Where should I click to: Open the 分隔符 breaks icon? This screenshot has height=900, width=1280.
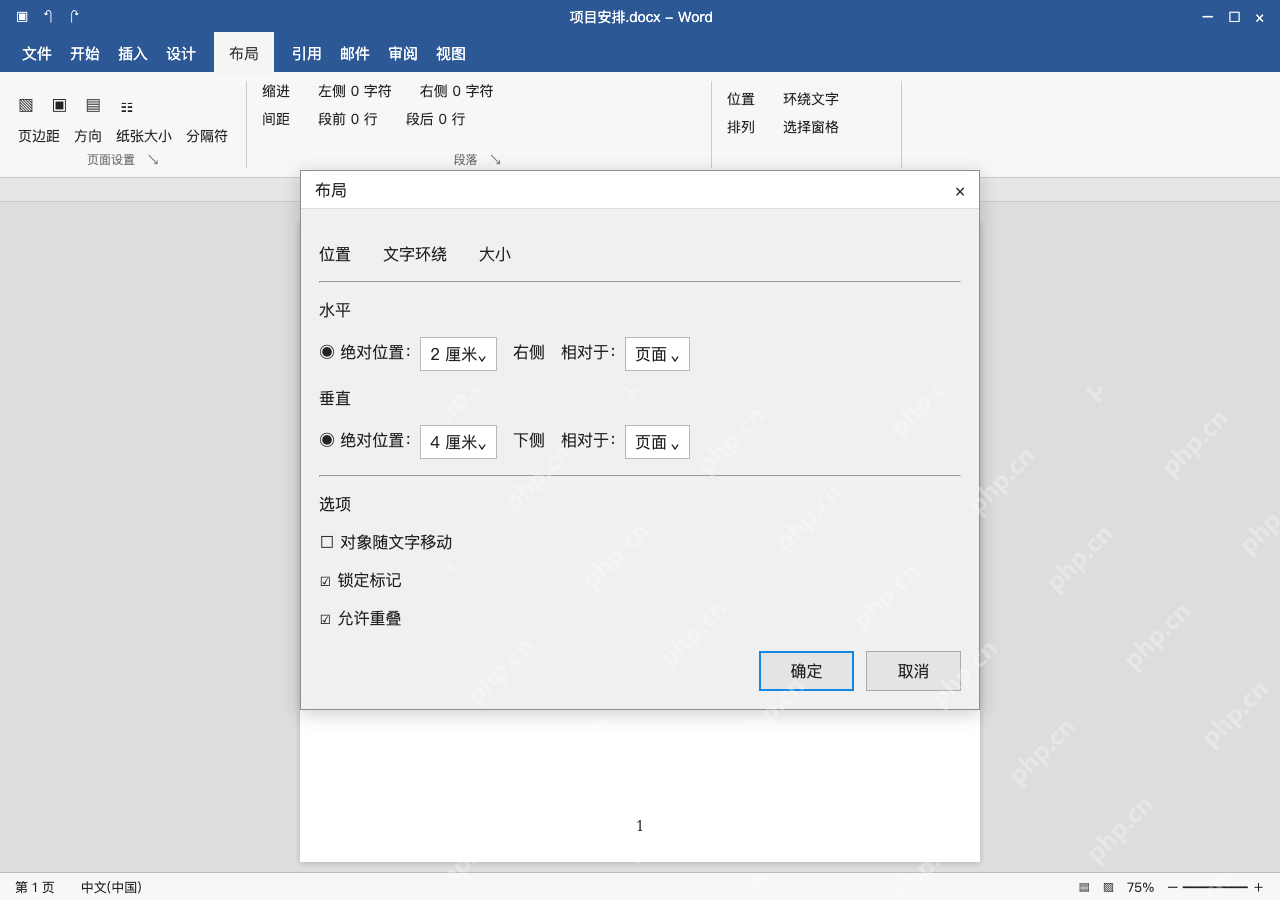(127, 106)
